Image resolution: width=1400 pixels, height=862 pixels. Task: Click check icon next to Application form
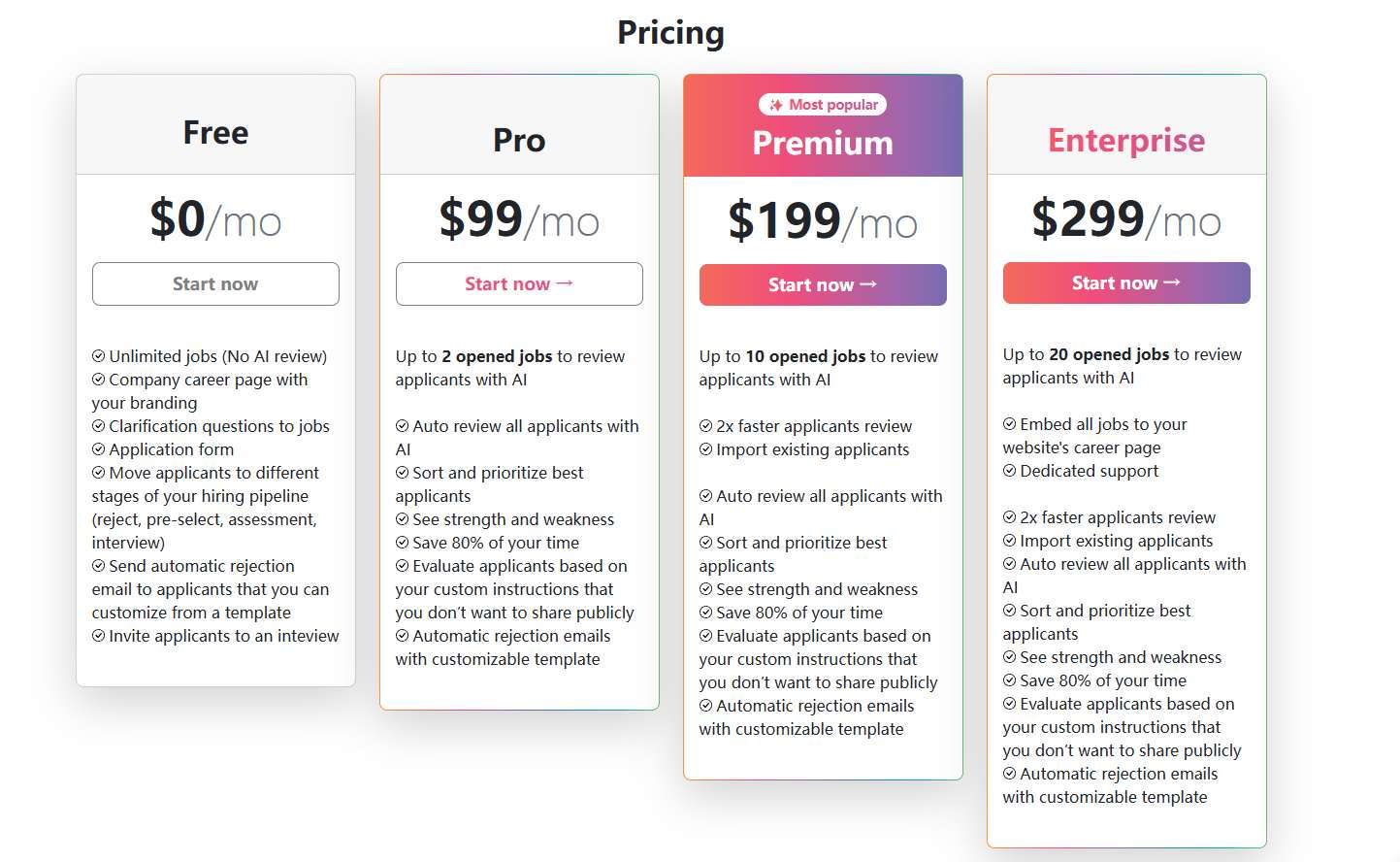tap(99, 449)
